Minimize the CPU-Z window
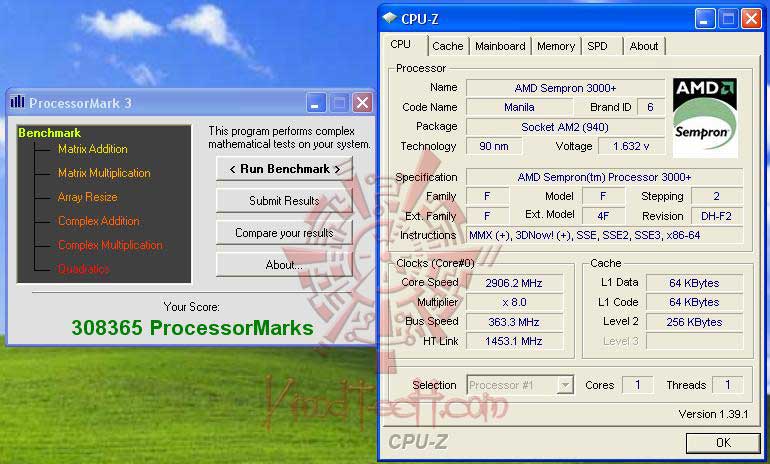This screenshot has width=770, height=464. pos(705,19)
